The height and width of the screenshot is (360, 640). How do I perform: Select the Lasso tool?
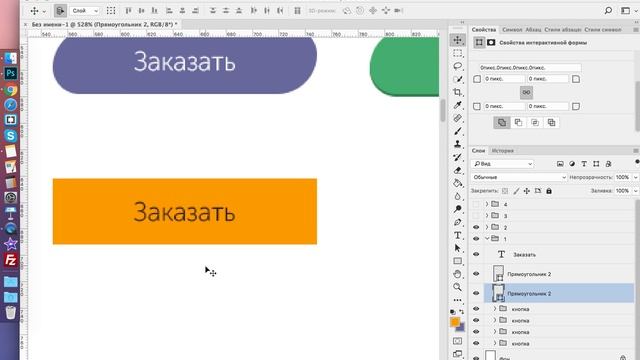click(457, 66)
